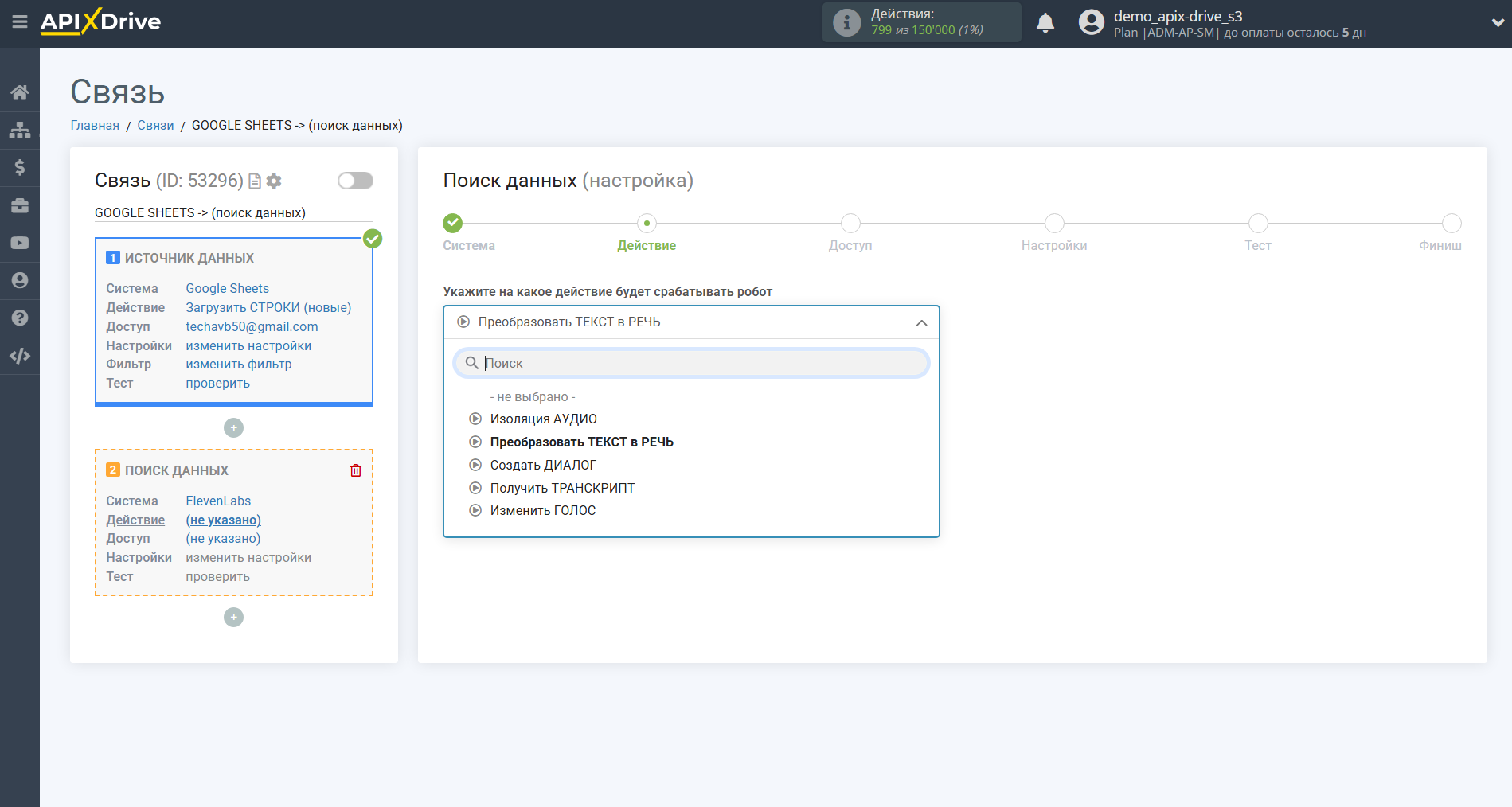Choose 'Создать ДИАЛОГ' from the list
Viewport: 1512px width, 807px height.
pos(543,465)
